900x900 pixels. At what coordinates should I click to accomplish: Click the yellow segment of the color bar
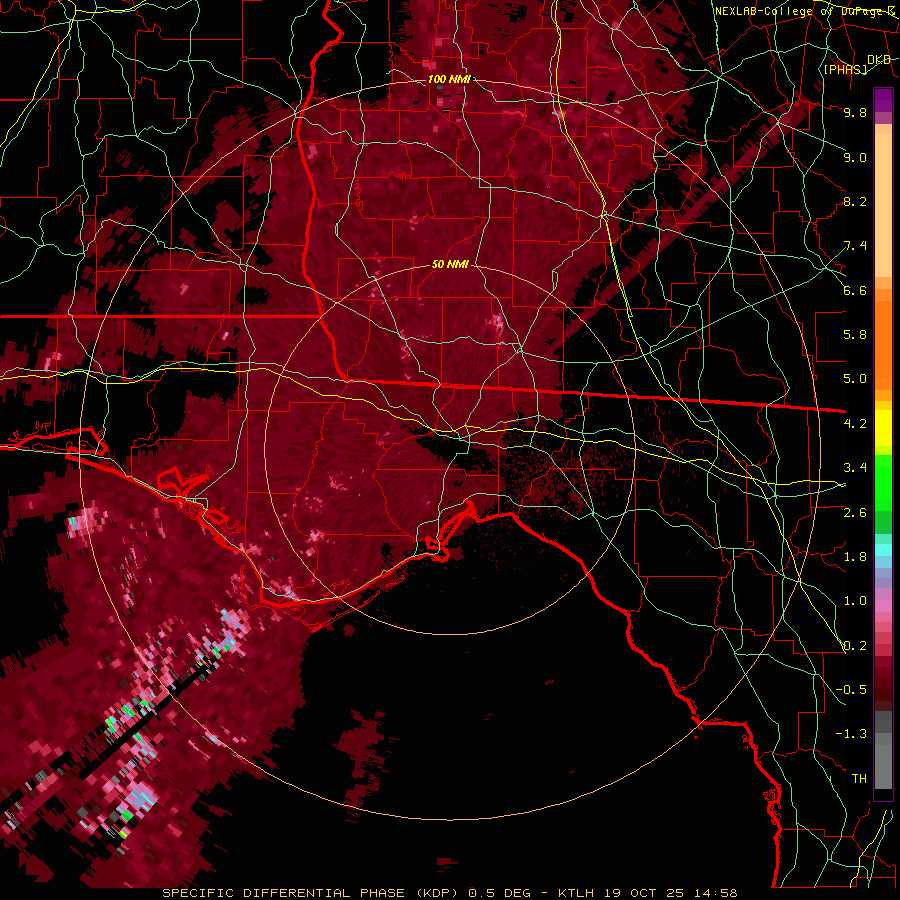pos(883,428)
